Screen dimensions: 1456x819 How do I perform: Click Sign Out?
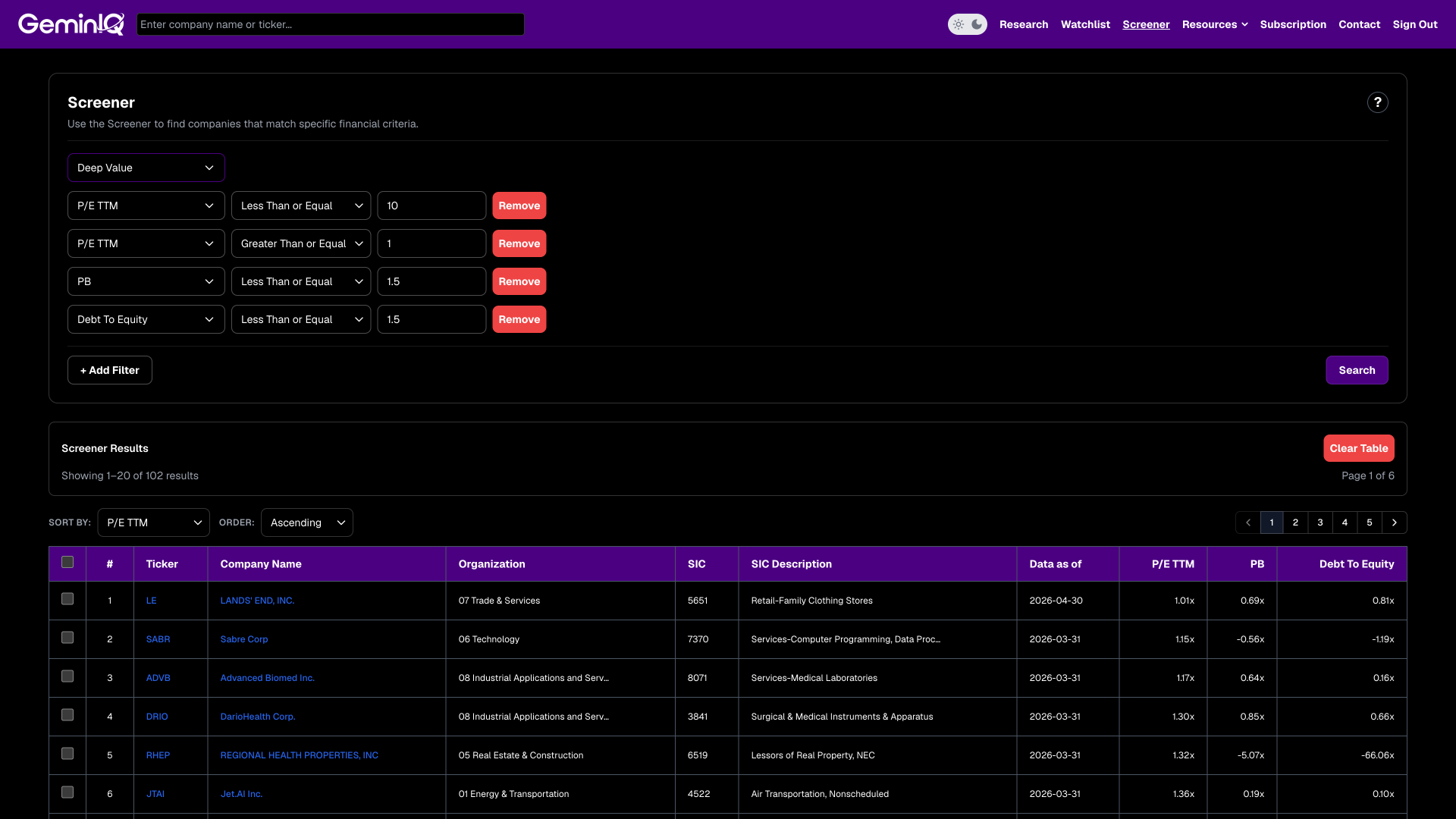tap(1415, 24)
